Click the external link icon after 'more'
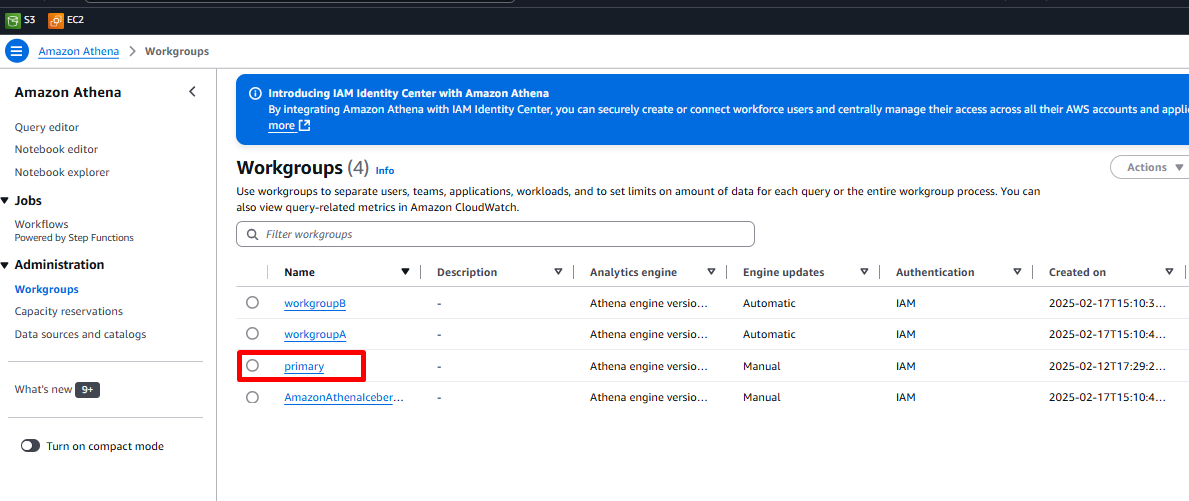This screenshot has width=1189, height=501. tap(305, 126)
